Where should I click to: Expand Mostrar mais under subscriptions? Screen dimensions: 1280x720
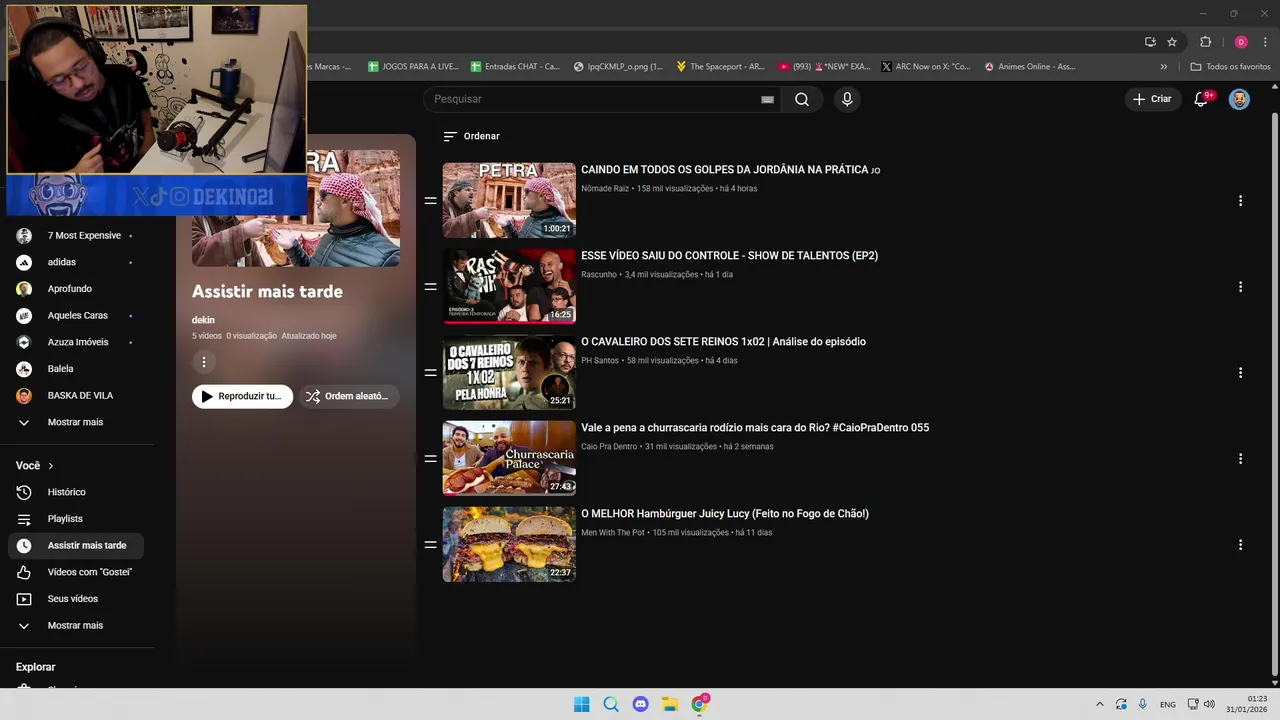point(76,422)
